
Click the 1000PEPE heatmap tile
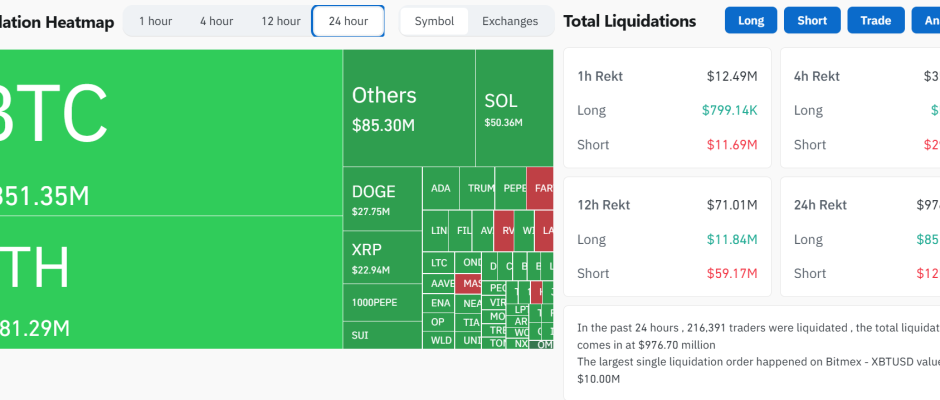point(382,302)
